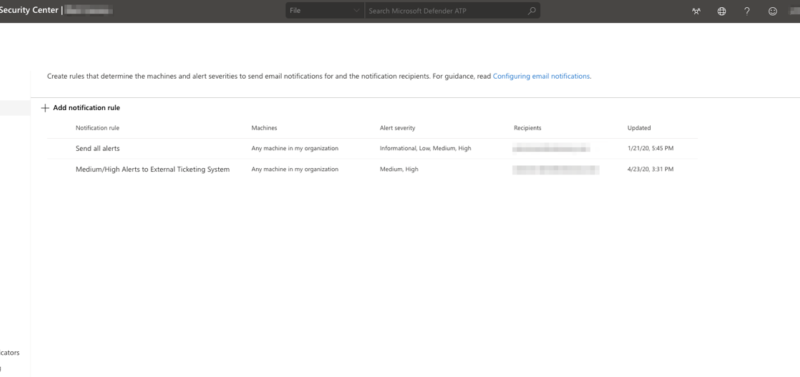
Task: Sort by Notification rule column header
Action: pos(97,128)
